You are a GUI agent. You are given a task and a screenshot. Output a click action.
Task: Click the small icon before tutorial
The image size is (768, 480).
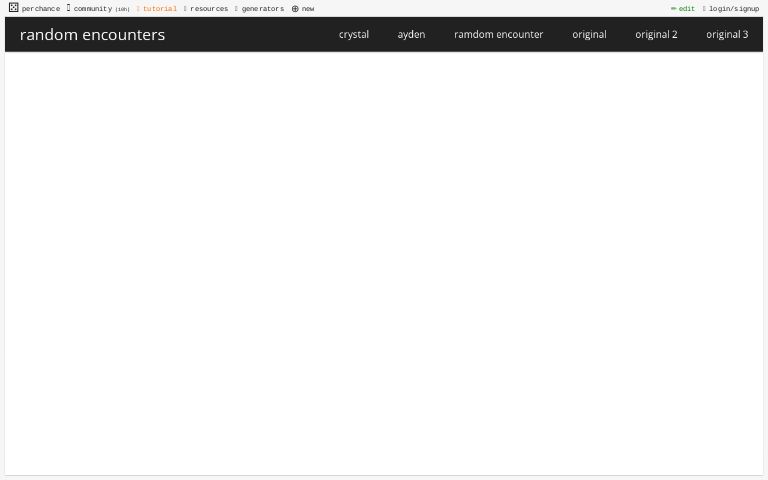[138, 9]
